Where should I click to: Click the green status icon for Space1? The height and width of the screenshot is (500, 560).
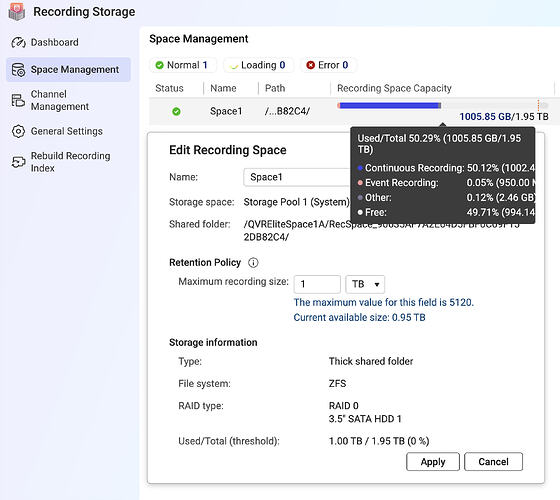[x=176, y=111]
